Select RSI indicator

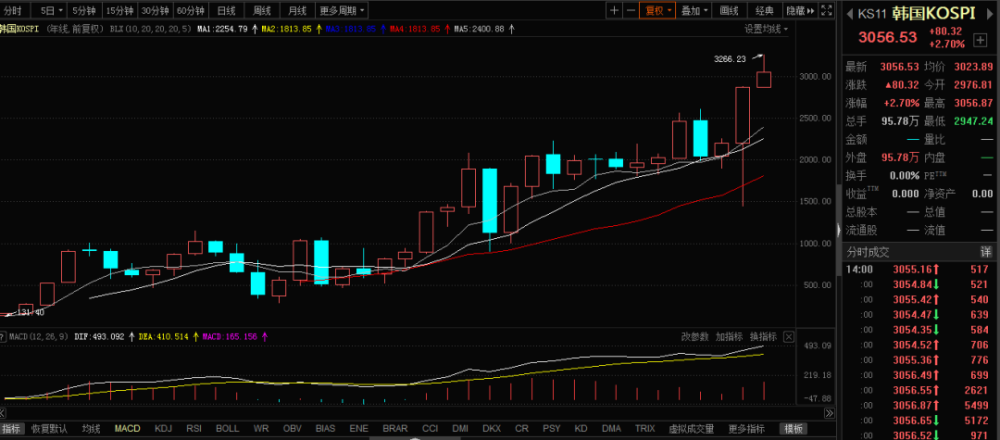(x=194, y=429)
